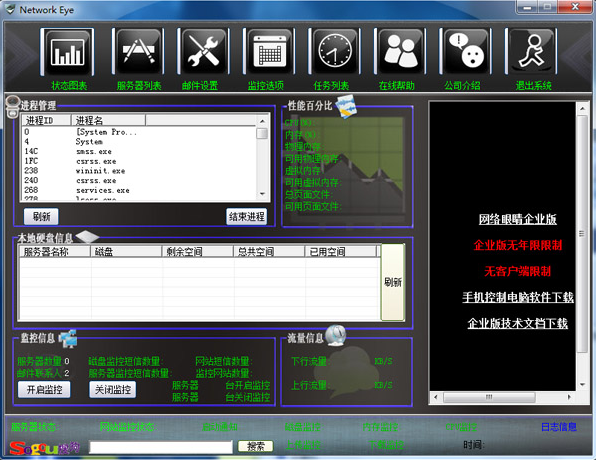Image resolution: width=596 pixels, height=460 pixels.
Task: Click process list scroll down arrow
Action: [x=262, y=194]
